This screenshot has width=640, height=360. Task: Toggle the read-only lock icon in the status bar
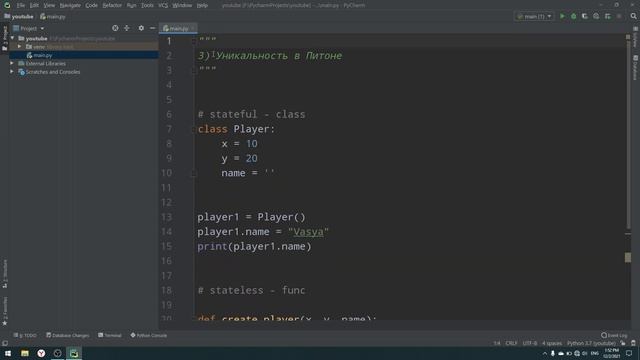click(623, 343)
